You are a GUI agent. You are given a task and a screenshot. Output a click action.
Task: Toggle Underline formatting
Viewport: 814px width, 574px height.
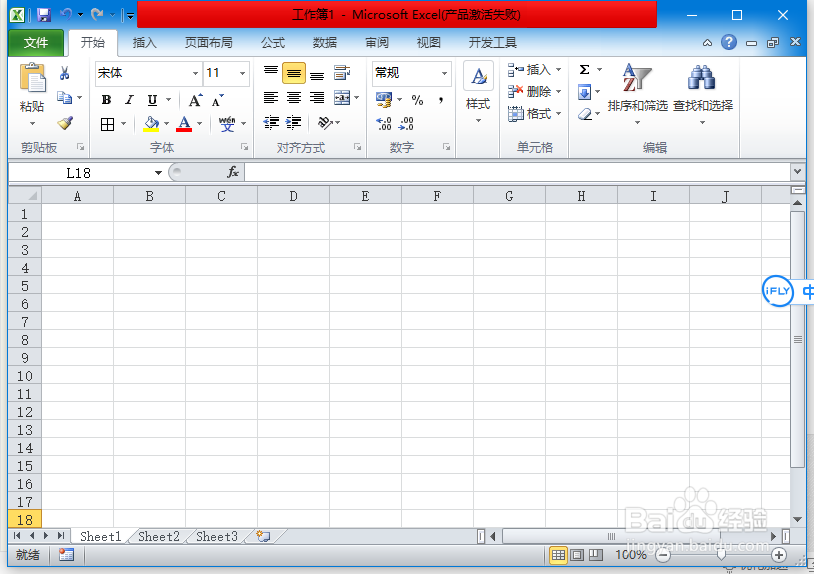pyautogui.click(x=152, y=100)
